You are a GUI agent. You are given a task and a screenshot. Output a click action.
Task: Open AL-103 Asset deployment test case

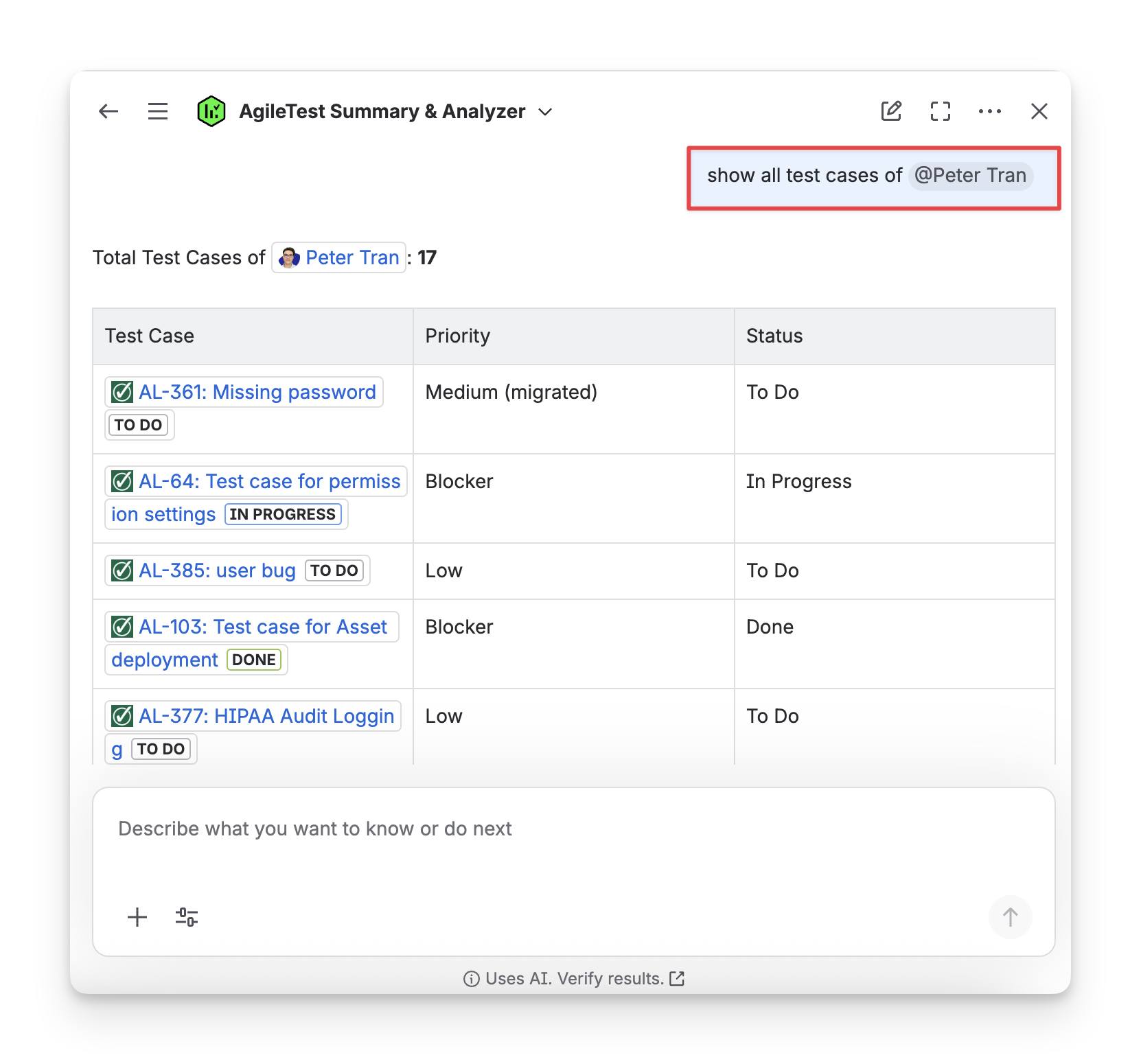click(262, 627)
